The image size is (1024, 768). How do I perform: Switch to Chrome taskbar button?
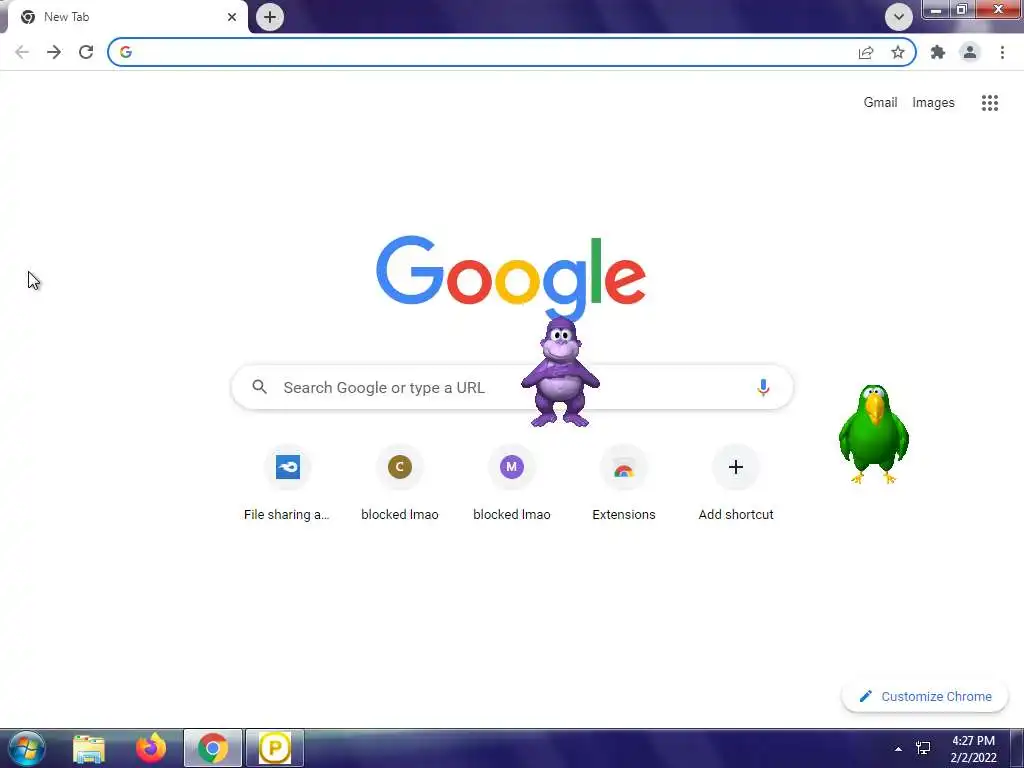point(213,748)
